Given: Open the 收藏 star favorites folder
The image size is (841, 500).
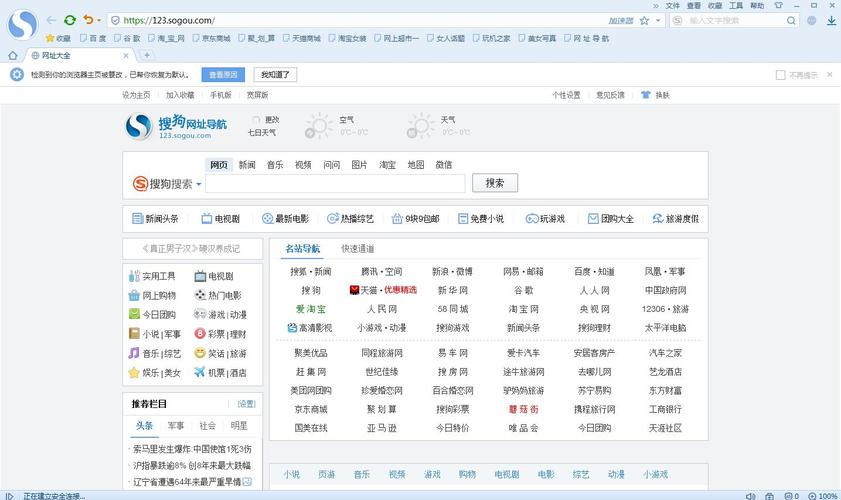Looking at the screenshot, I should click(58, 38).
